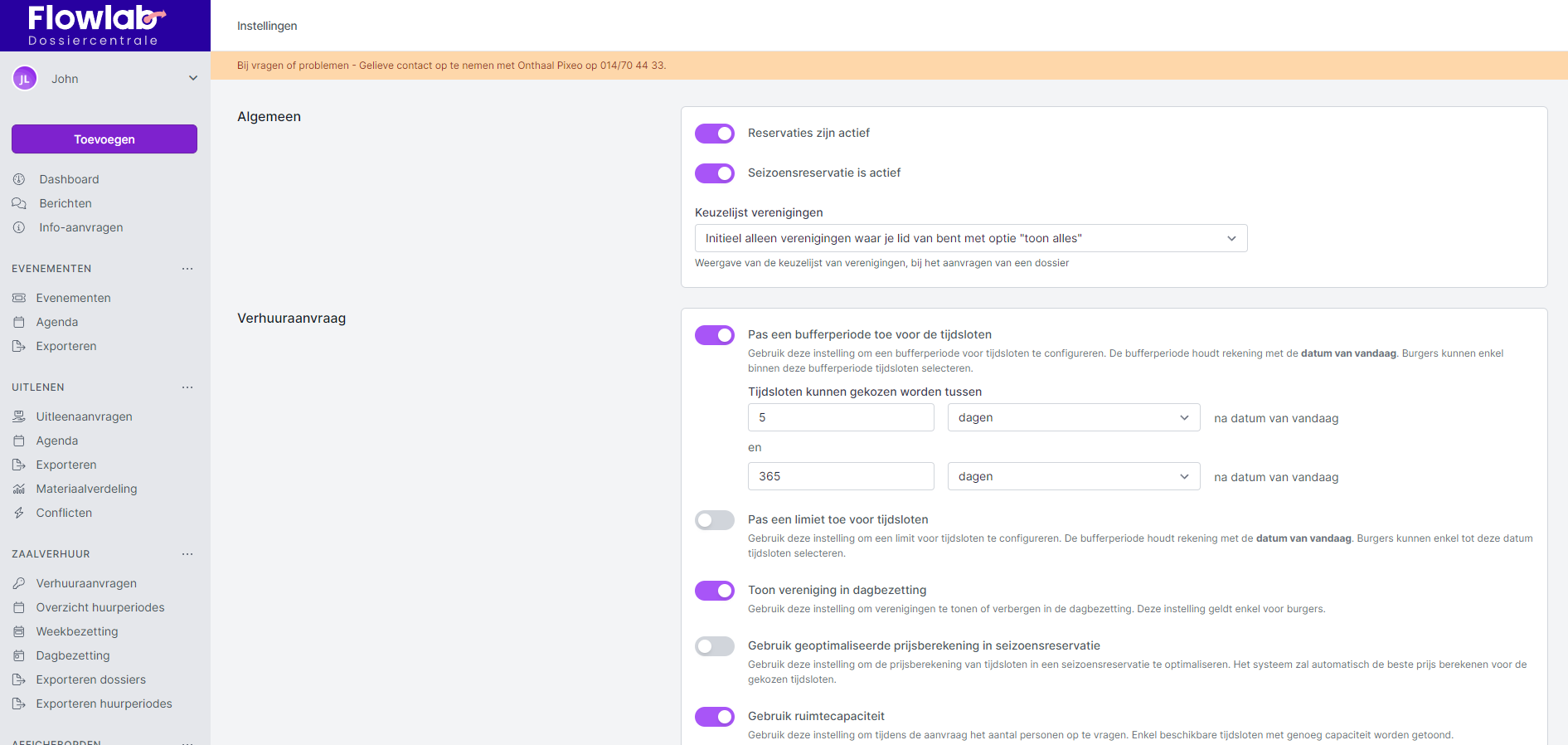Turn off 'Gebruik ruimtecapaciteit' switch

[x=715, y=717]
